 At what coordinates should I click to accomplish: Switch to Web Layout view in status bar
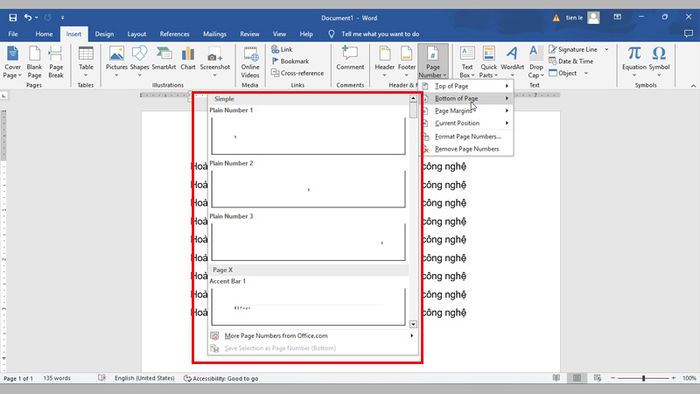click(597, 378)
